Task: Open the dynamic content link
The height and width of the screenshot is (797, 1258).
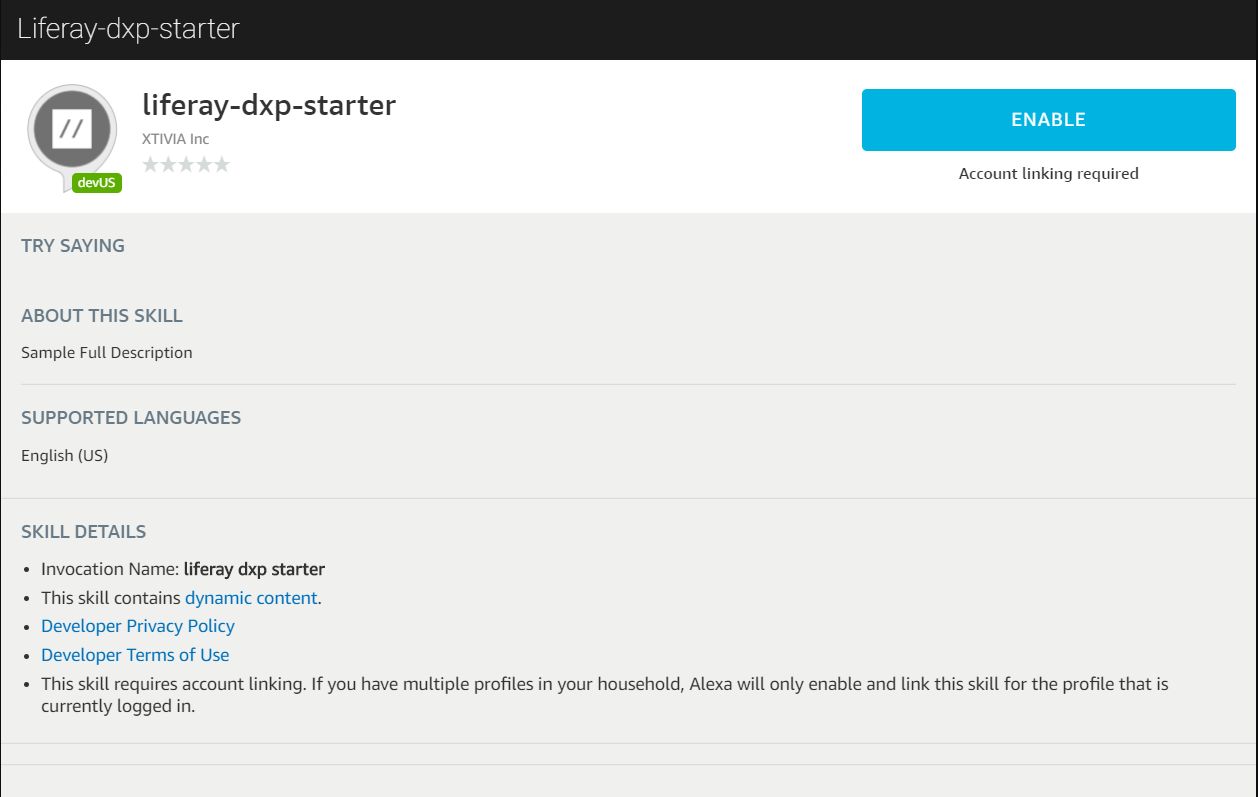Action: click(x=251, y=598)
